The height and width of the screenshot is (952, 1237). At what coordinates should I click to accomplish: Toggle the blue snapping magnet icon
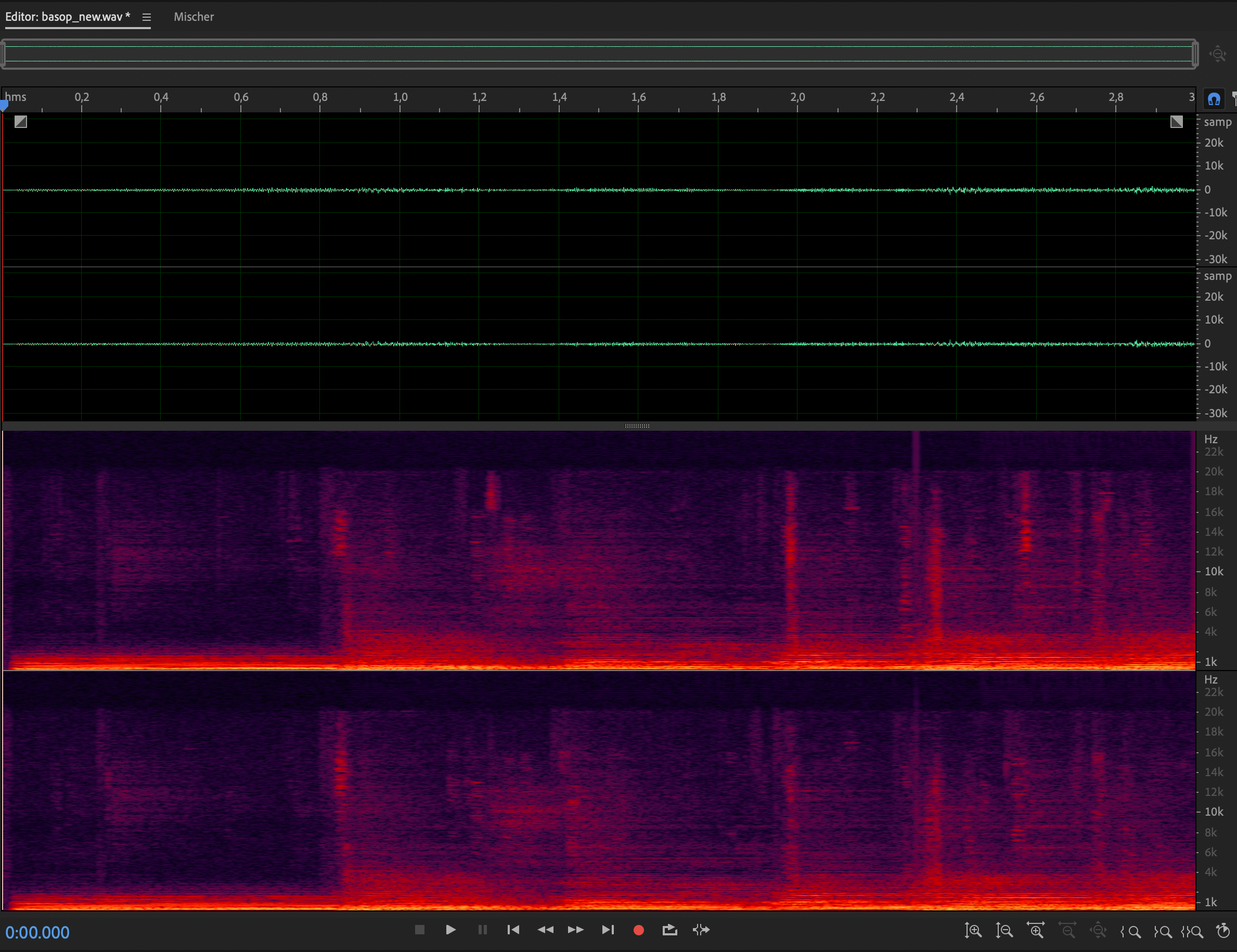(1213, 99)
